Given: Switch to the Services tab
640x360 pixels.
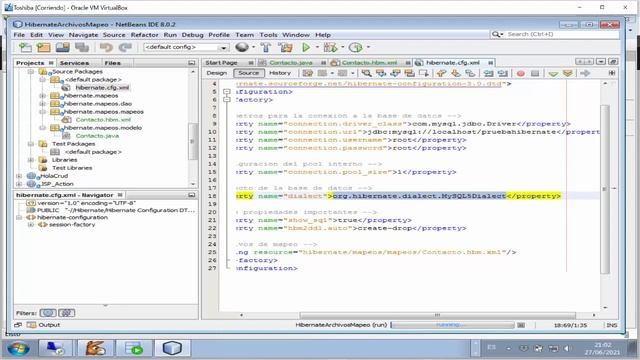Looking at the screenshot, I should click(x=74, y=63).
